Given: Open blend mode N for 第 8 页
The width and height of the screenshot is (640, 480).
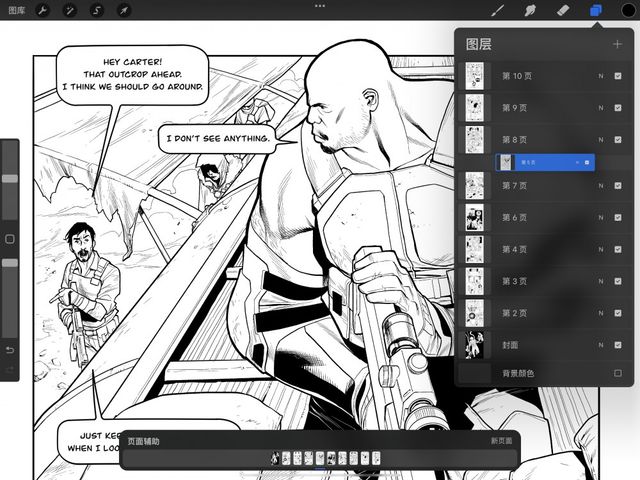Looking at the screenshot, I should pos(601,140).
